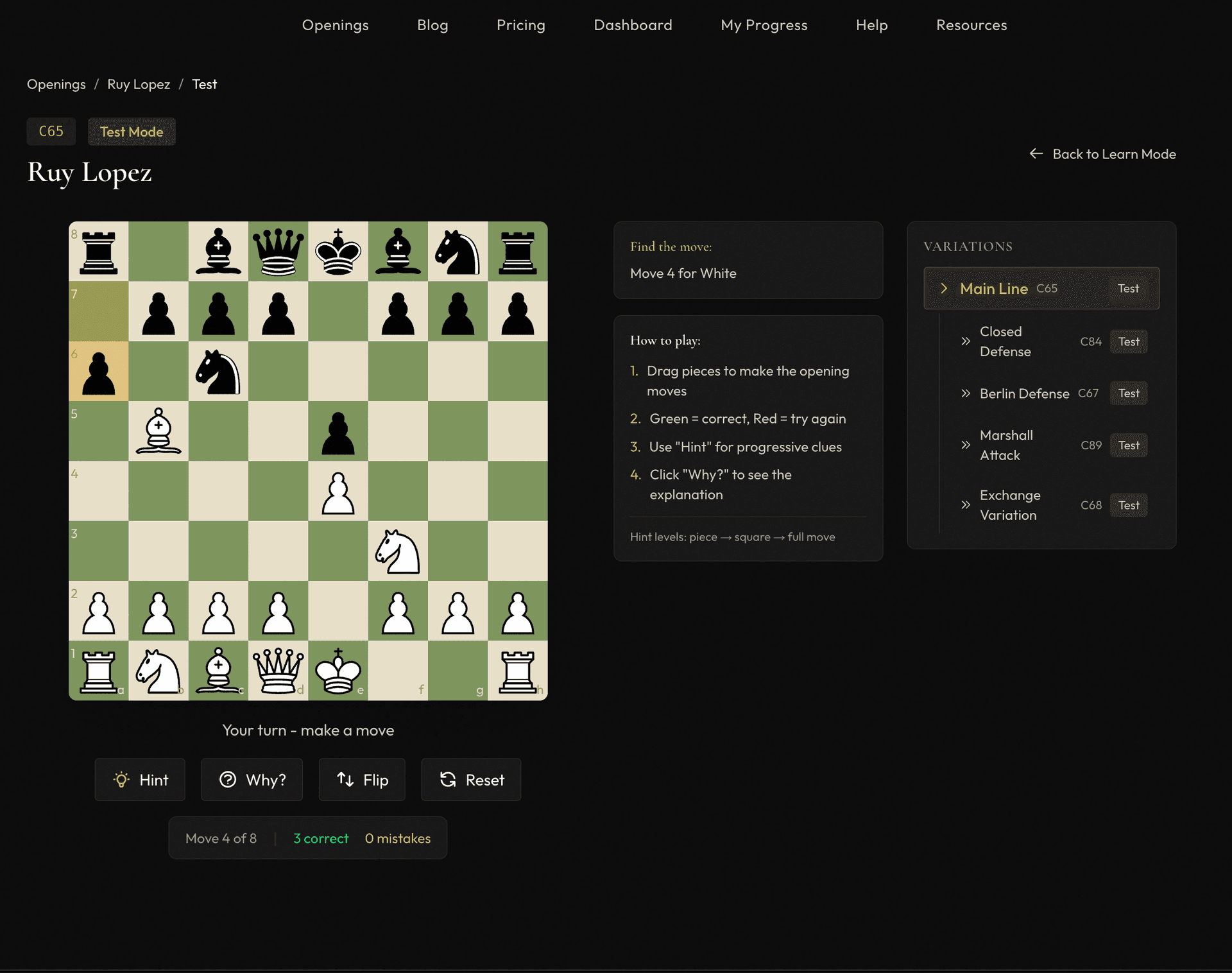Screen dimensions: 1232x973
Task: Open My Progress from the navigation bar
Action: click(x=764, y=25)
